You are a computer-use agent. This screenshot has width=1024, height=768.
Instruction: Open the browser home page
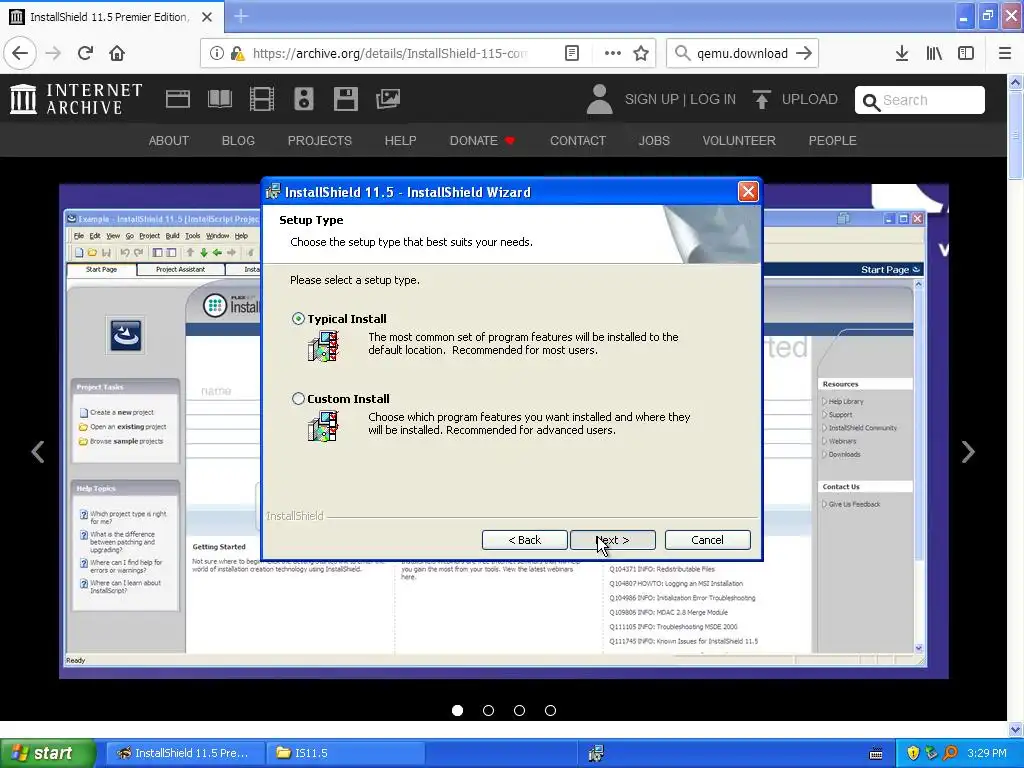point(117,53)
